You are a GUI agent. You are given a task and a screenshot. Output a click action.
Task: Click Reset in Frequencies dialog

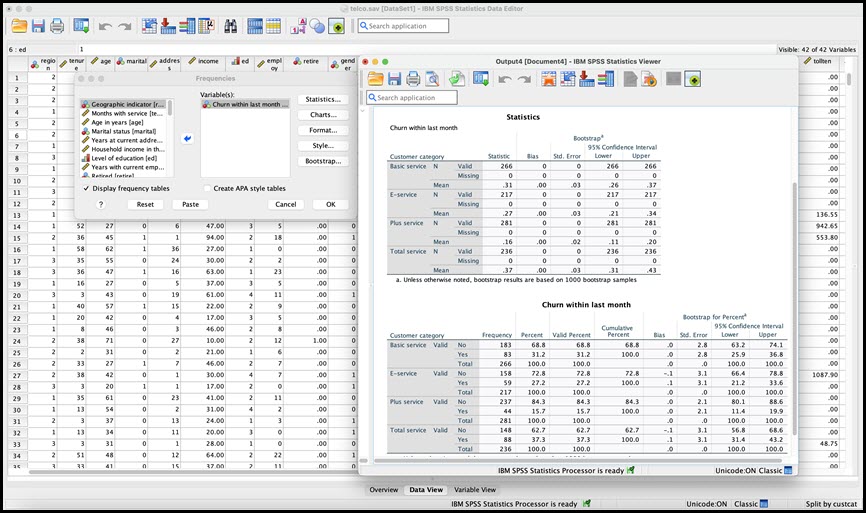click(x=145, y=204)
